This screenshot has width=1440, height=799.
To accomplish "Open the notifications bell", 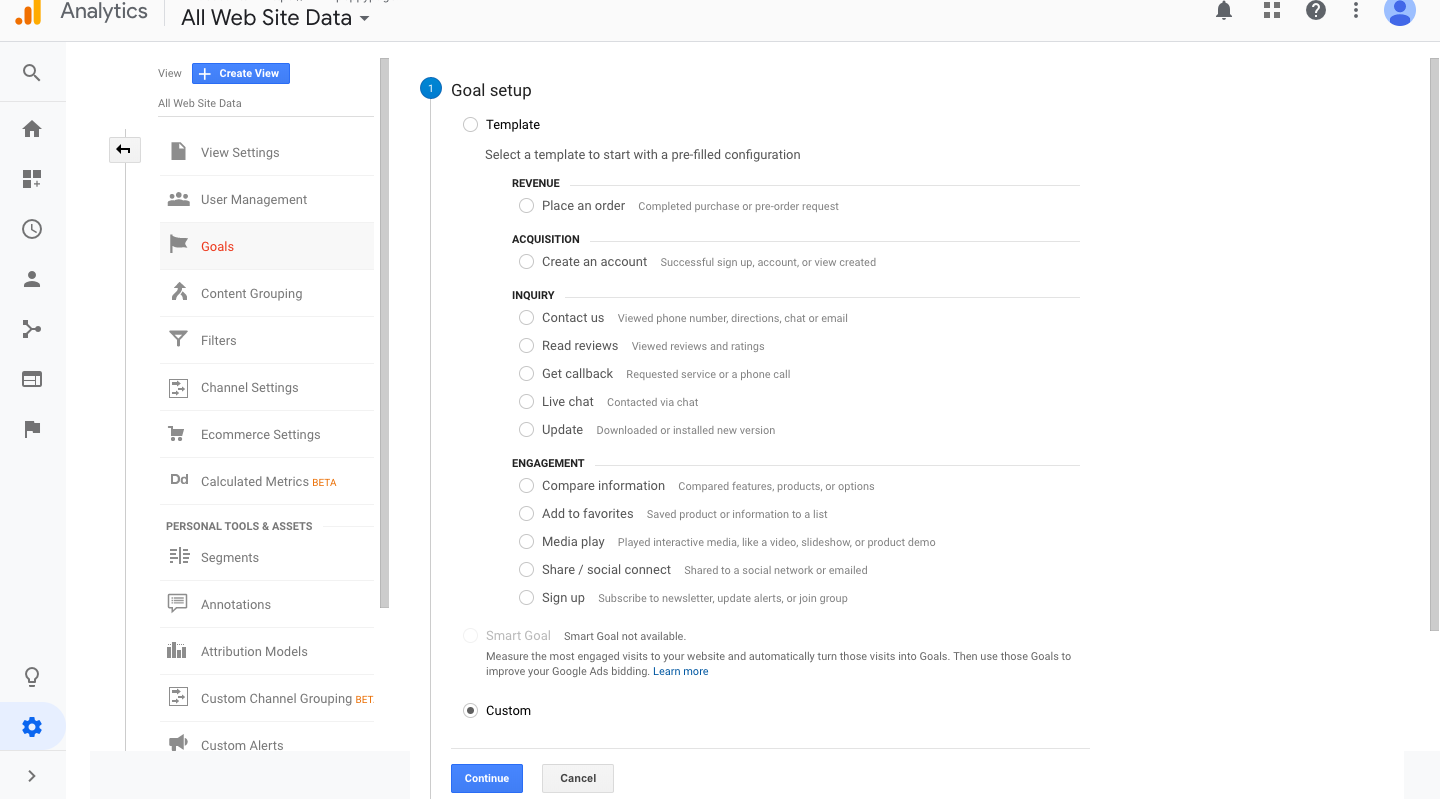I will [1224, 11].
